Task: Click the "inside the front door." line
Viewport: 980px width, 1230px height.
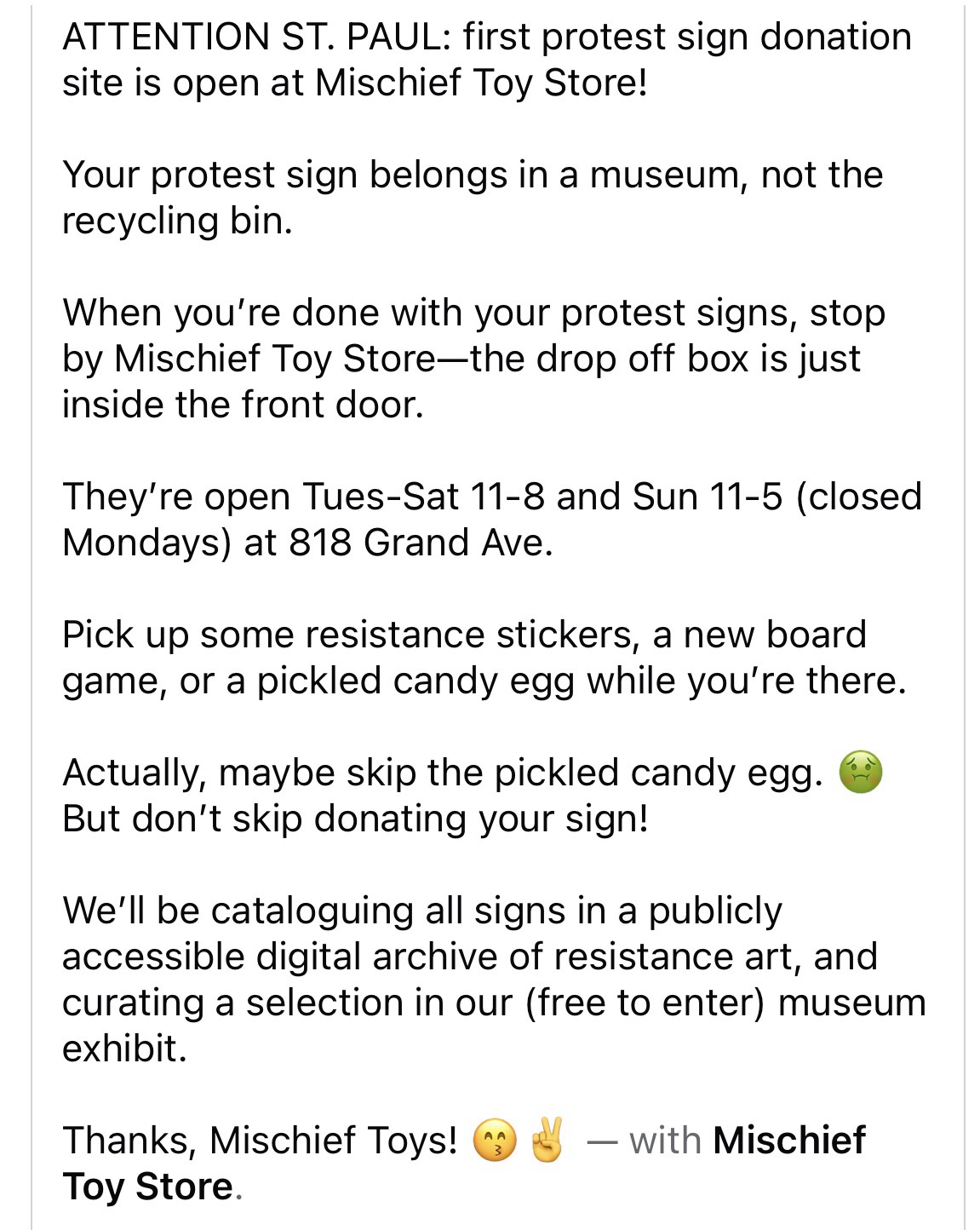Action: coord(243,405)
